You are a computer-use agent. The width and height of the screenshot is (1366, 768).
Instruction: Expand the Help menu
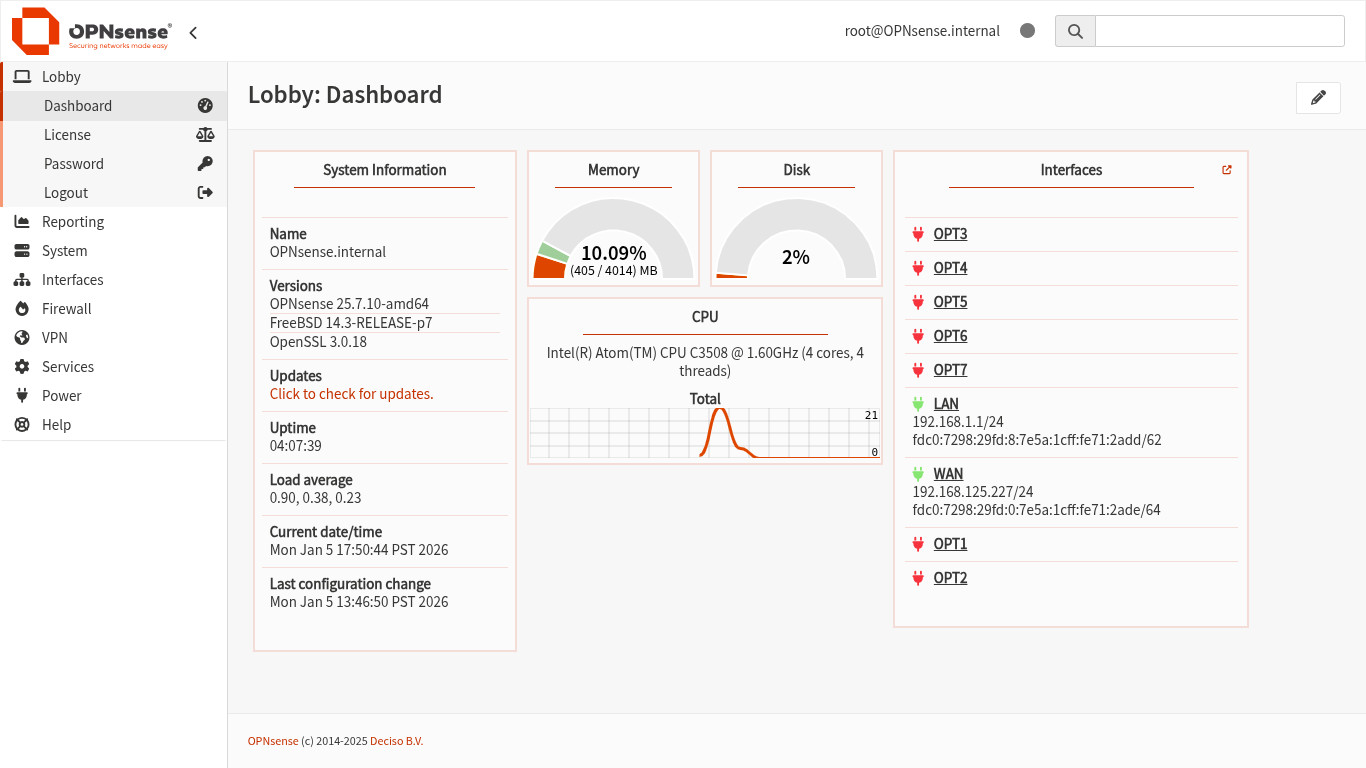pyautogui.click(x=114, y=425)
